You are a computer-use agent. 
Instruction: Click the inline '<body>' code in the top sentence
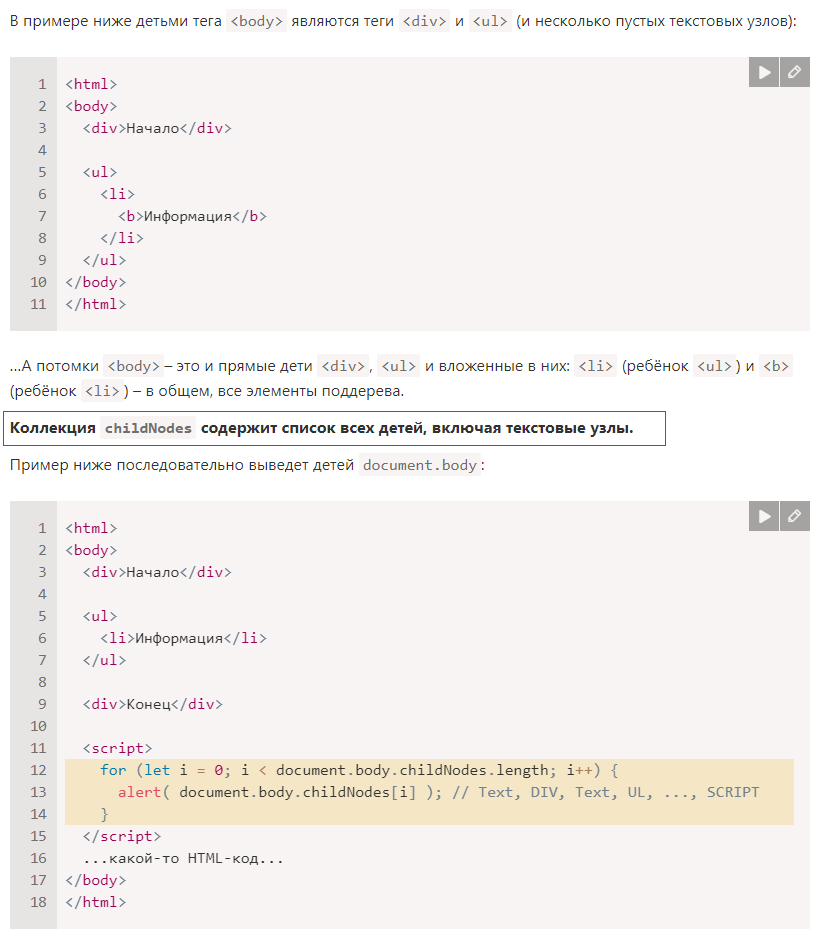point(256,22)
